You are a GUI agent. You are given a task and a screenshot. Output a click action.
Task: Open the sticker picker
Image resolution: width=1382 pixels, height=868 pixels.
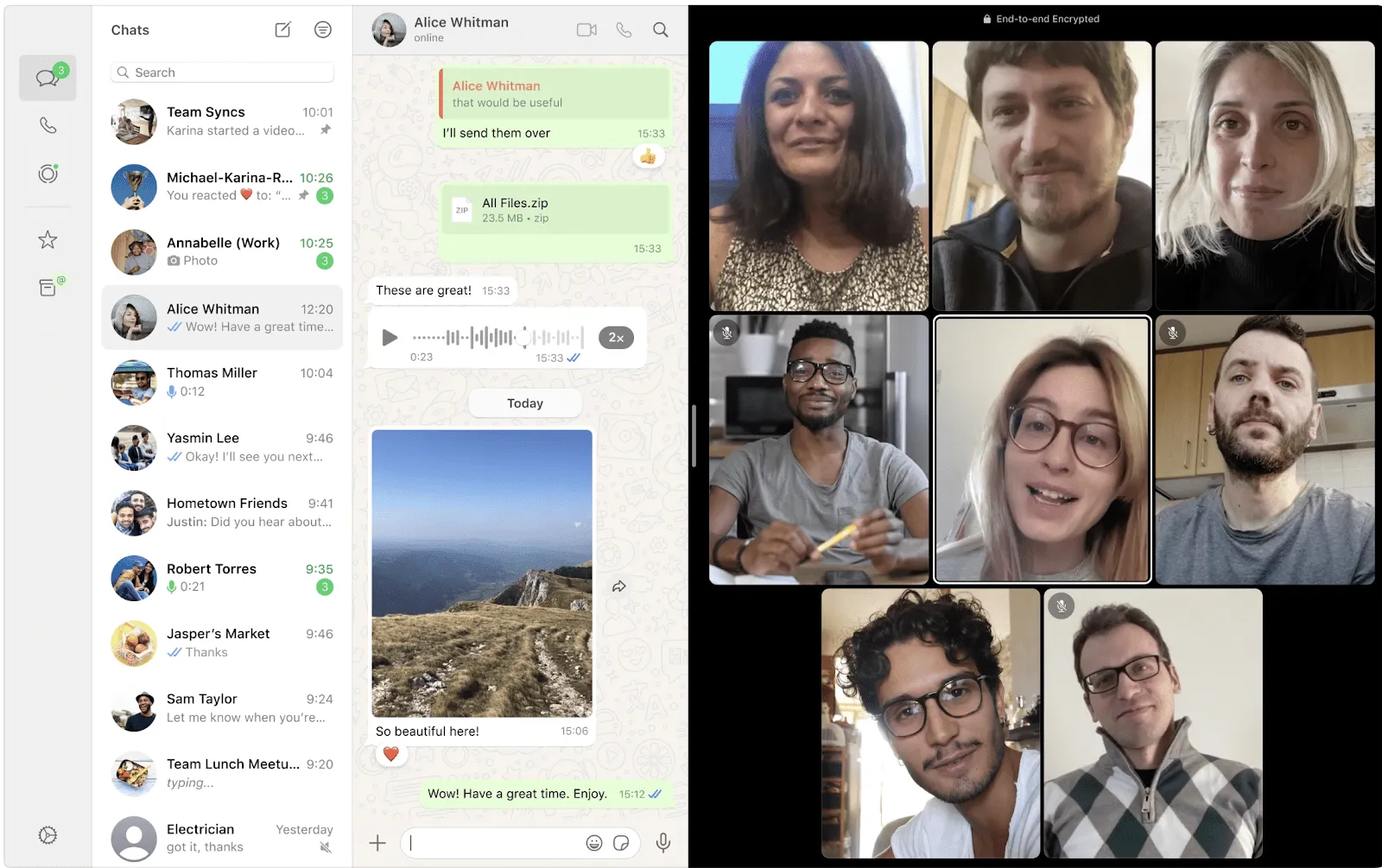(621, 843)
